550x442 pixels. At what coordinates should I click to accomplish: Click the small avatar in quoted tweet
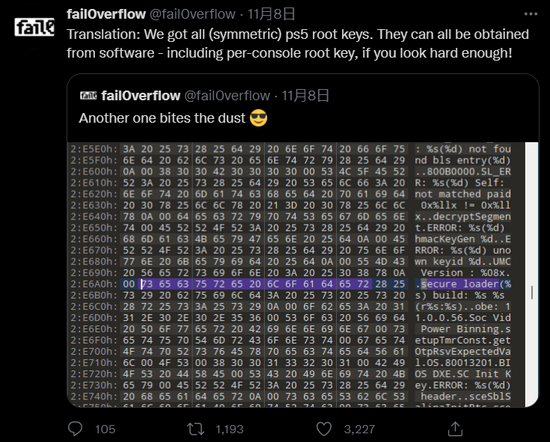tap(88, 95)
